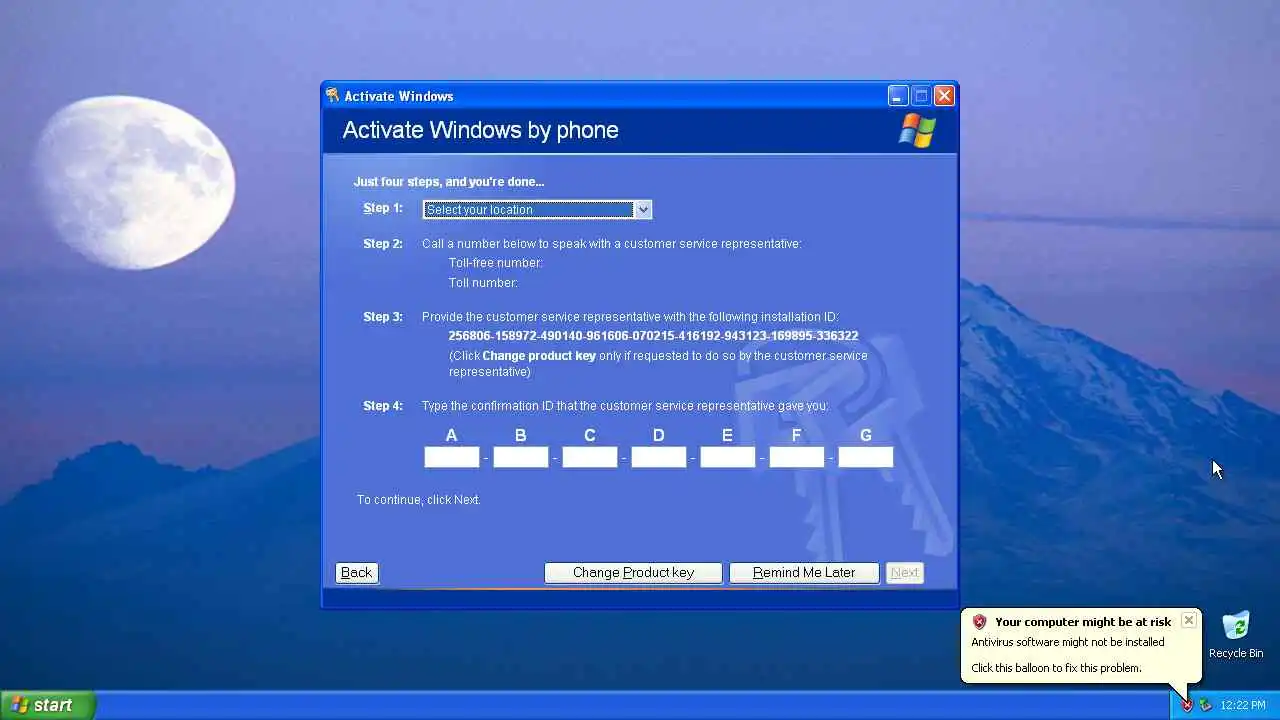The height and width of the screenshot is (720, 1280).
Task: Open the Select your location dropdown
Action: click(537, 209)
